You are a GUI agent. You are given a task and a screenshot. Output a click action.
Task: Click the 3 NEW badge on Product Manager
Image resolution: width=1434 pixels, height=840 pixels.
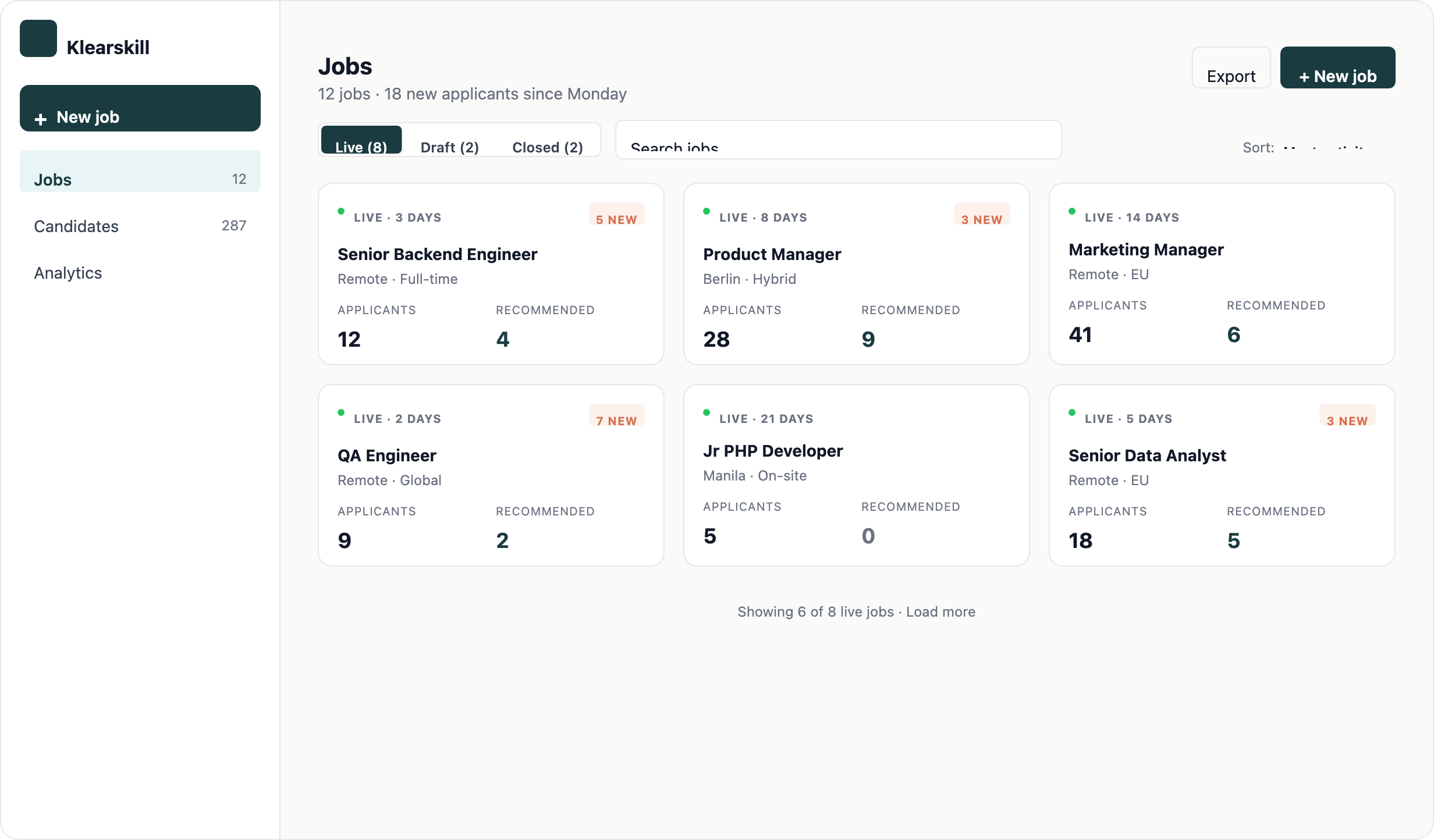point(982,214)
